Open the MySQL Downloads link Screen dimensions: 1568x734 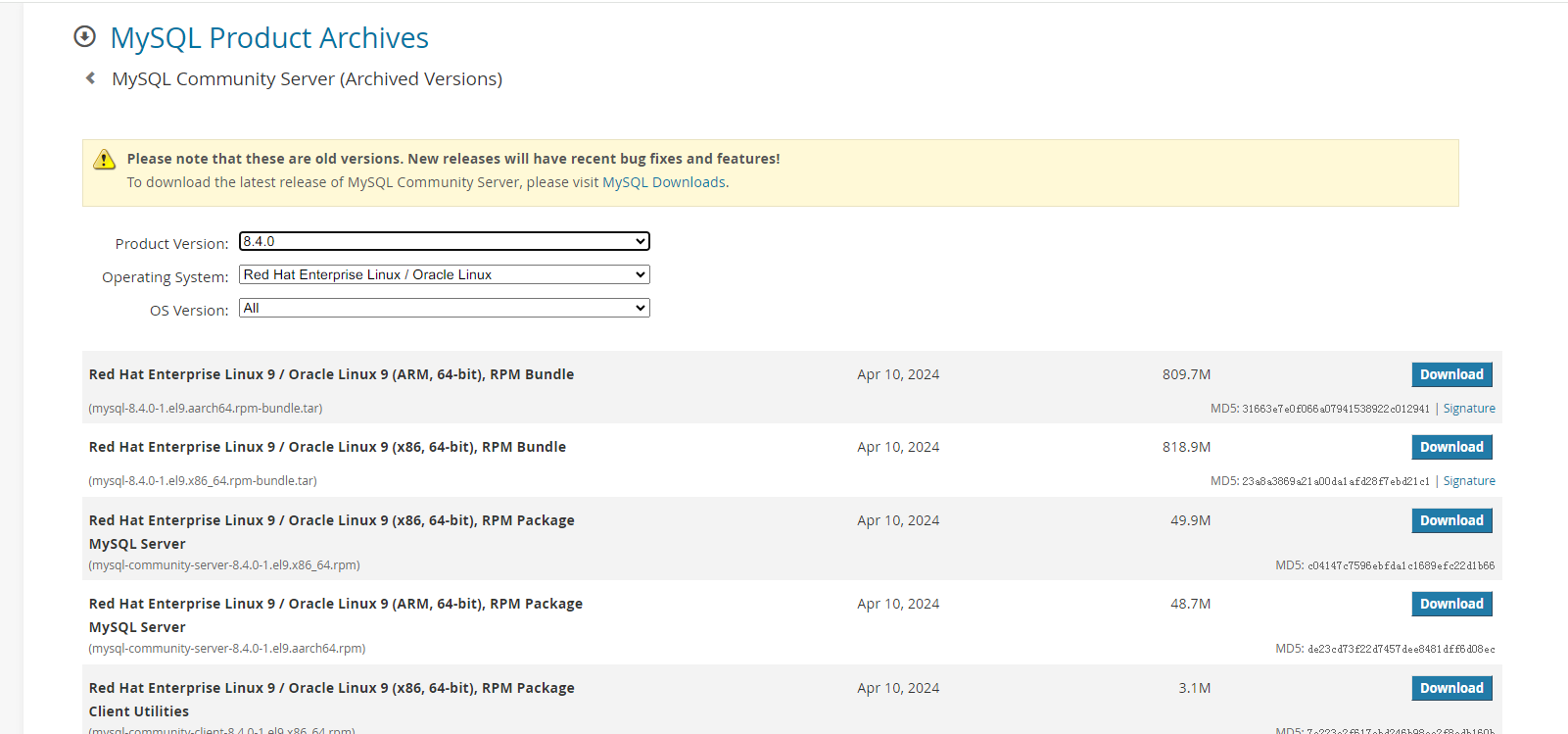[x=663, y=182]
